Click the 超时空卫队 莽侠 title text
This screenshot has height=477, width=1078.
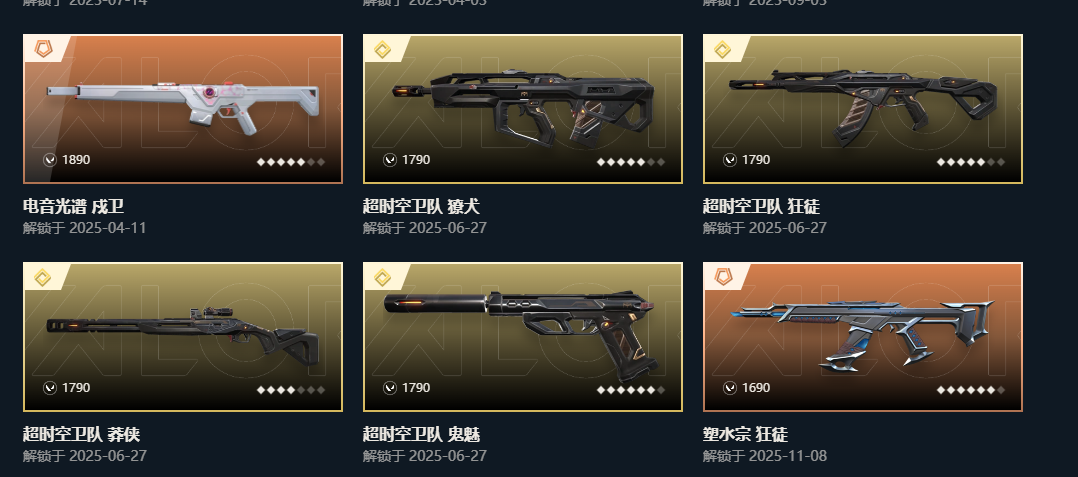tap(81, 434)
